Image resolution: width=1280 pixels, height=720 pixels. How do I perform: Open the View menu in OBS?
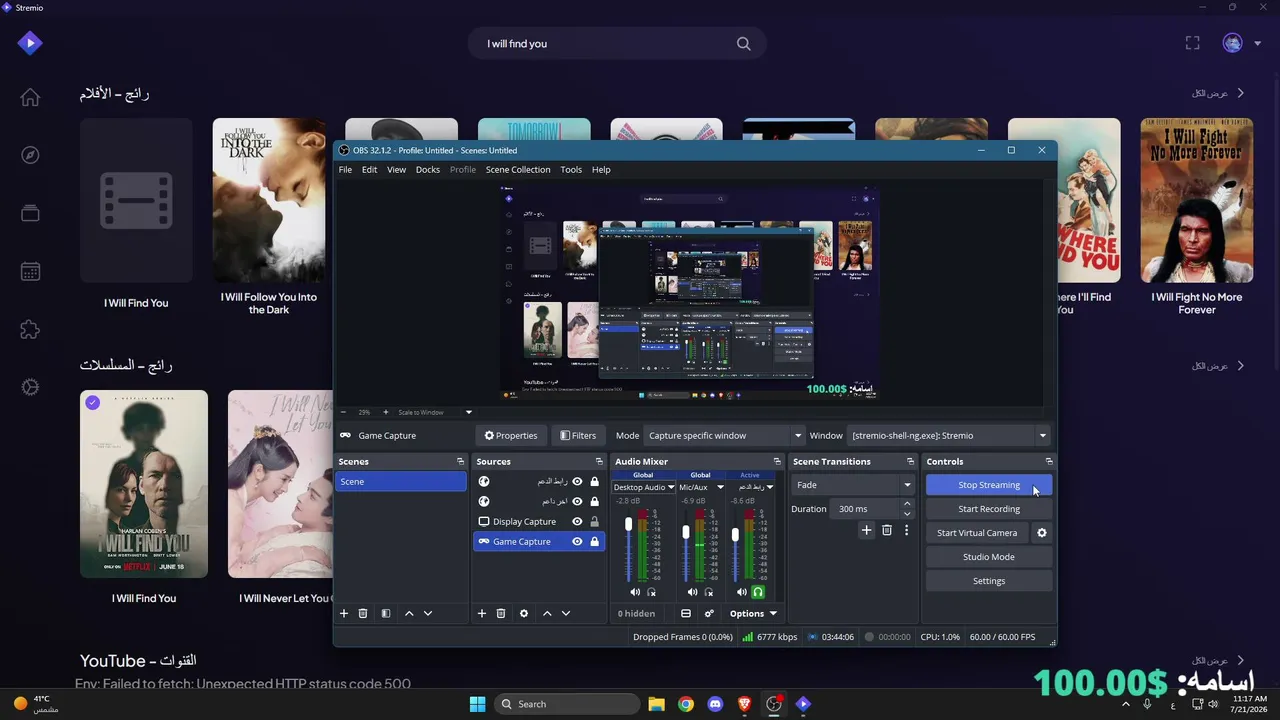click(x=396, y=169)
